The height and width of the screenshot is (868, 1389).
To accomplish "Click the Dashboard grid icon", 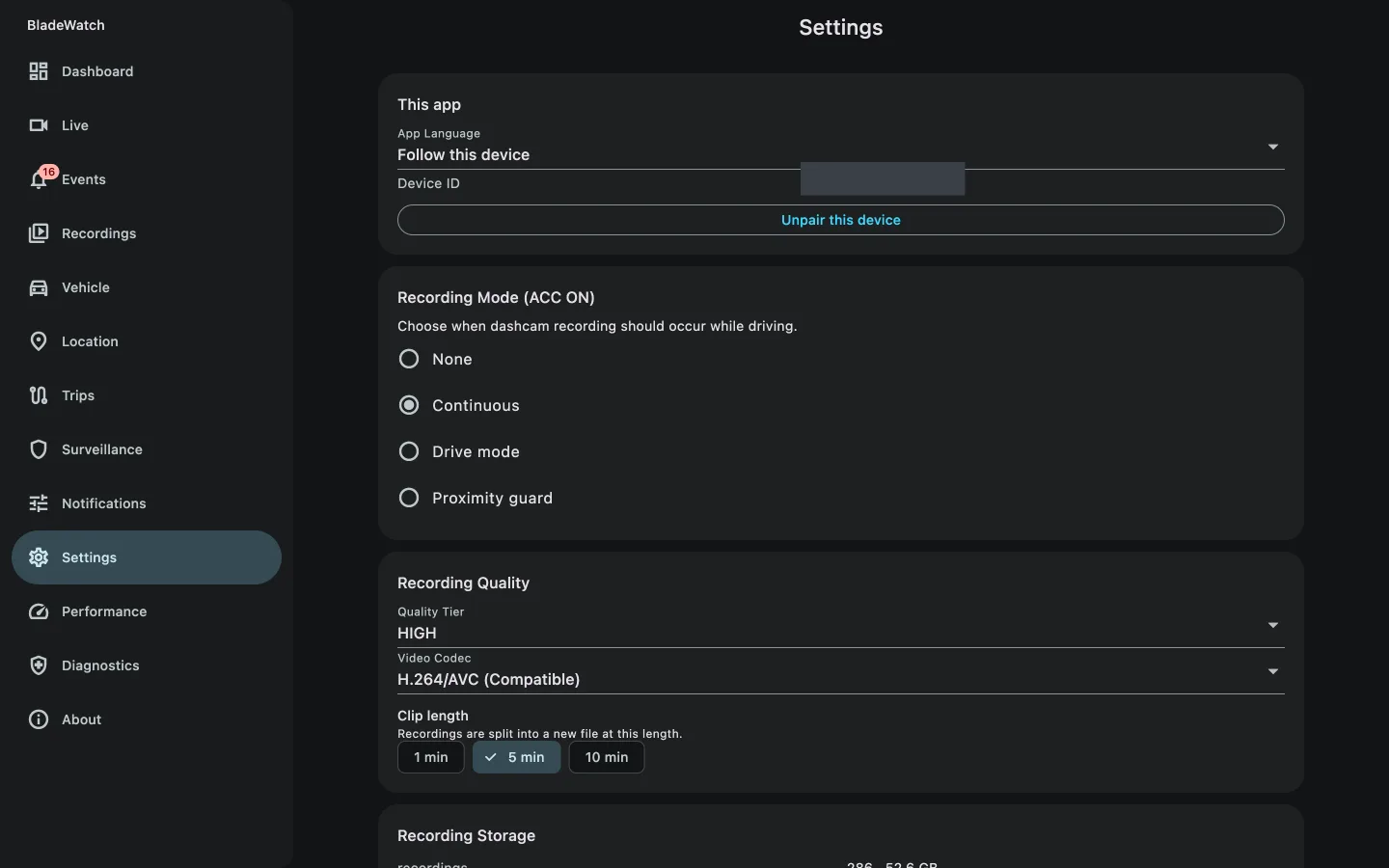I will [39, 71].
